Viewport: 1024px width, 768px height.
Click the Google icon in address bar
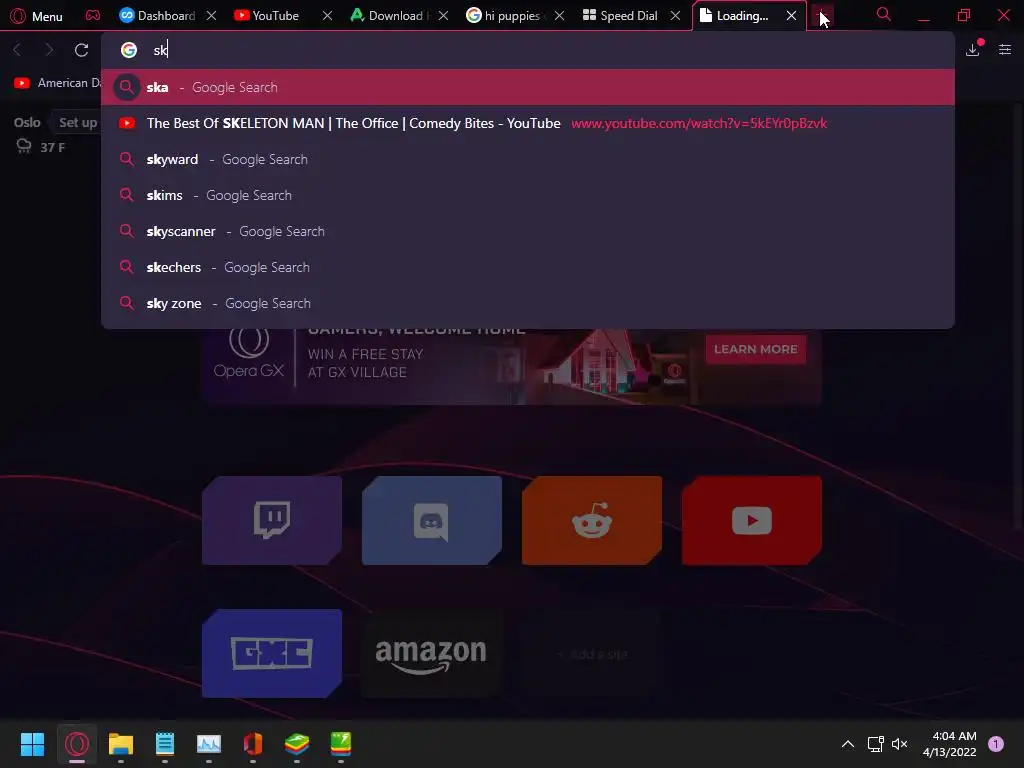coord(129,50)
